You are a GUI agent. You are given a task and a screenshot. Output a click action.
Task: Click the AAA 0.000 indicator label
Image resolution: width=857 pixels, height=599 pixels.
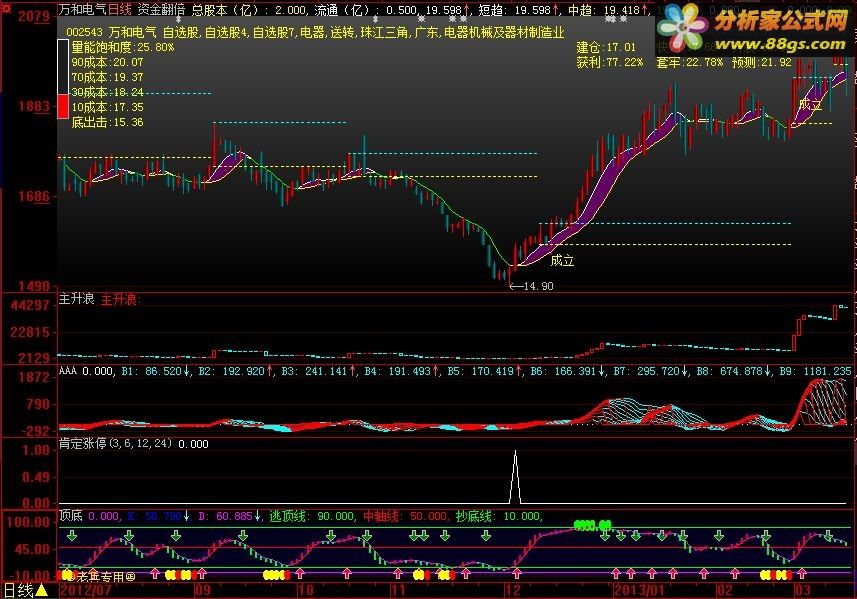(x=86, y=372)
